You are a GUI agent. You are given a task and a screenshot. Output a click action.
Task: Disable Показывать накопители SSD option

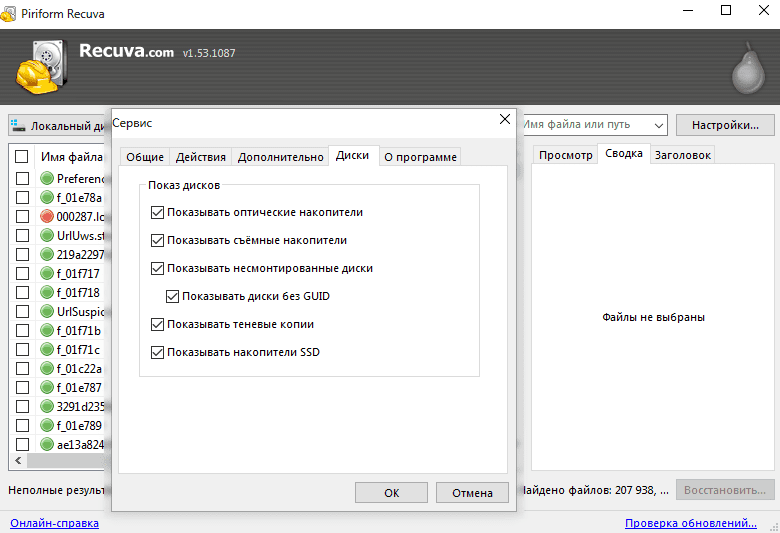pos(157,352)
